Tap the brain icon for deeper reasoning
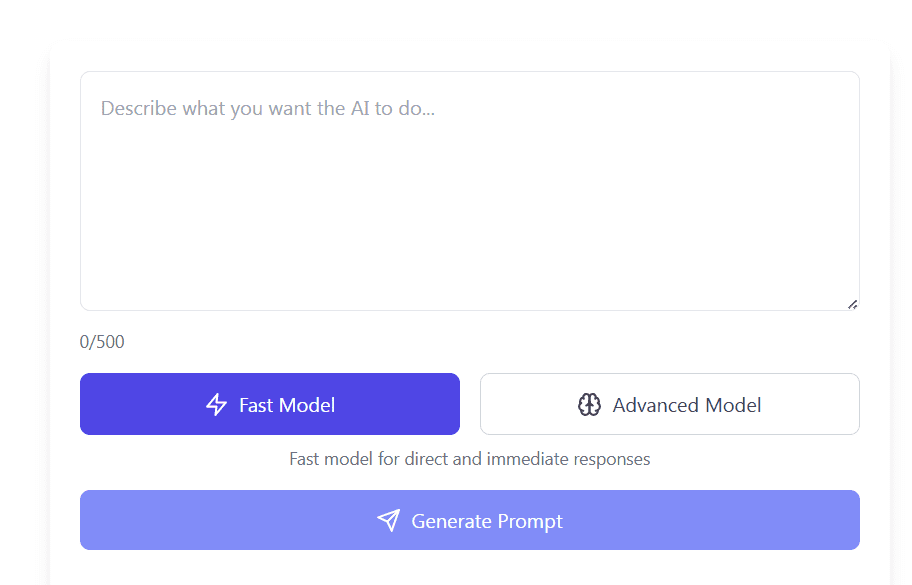Viewport: 912px width, 585px height. [x=589, y=404]
